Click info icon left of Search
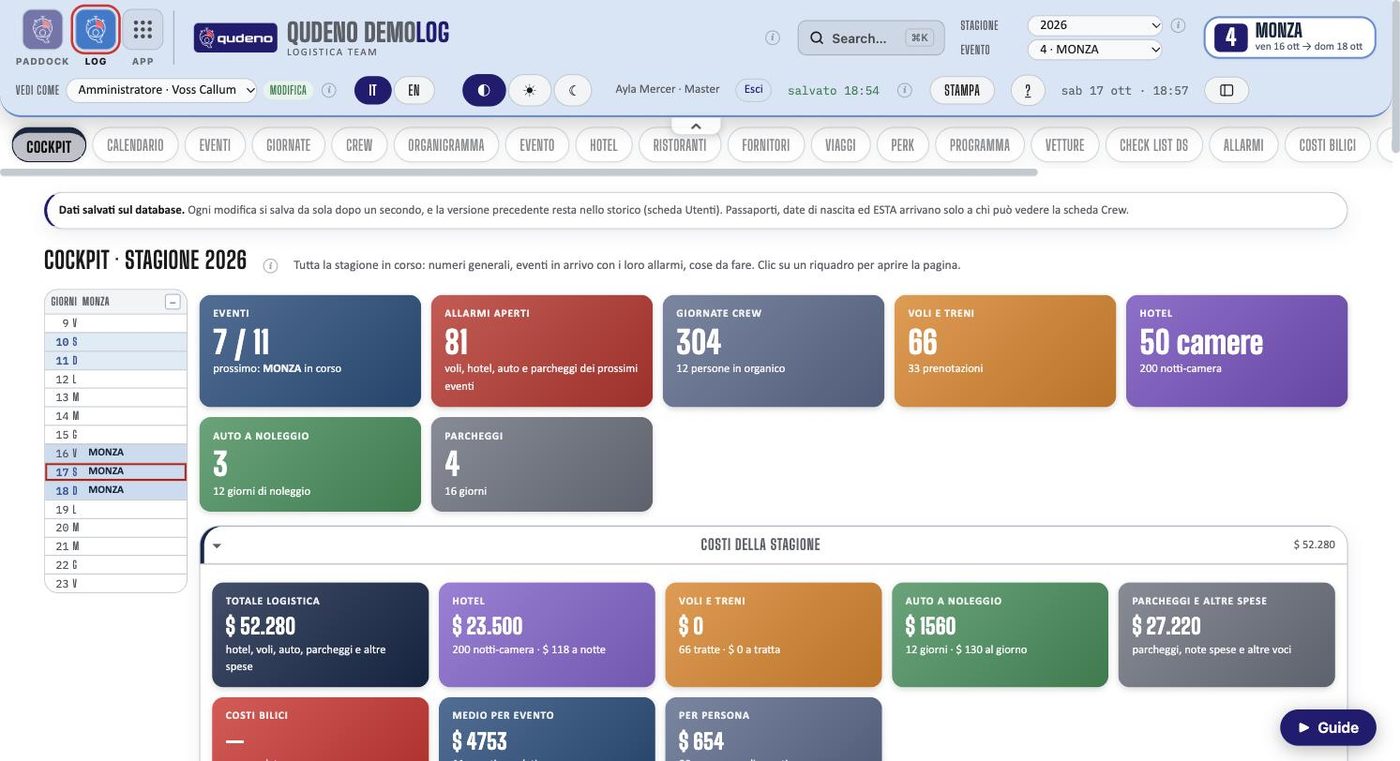The image size is (1400, 761). (773, 38)
